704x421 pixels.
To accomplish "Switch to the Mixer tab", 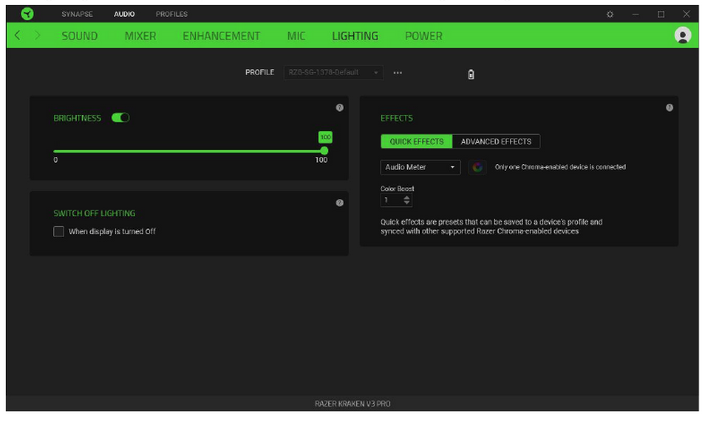I will click(x=141, y=36).
